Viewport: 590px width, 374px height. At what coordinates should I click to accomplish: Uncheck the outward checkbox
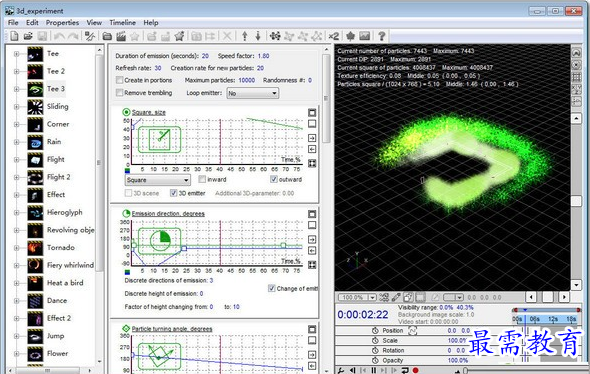(x=274, y=179)
